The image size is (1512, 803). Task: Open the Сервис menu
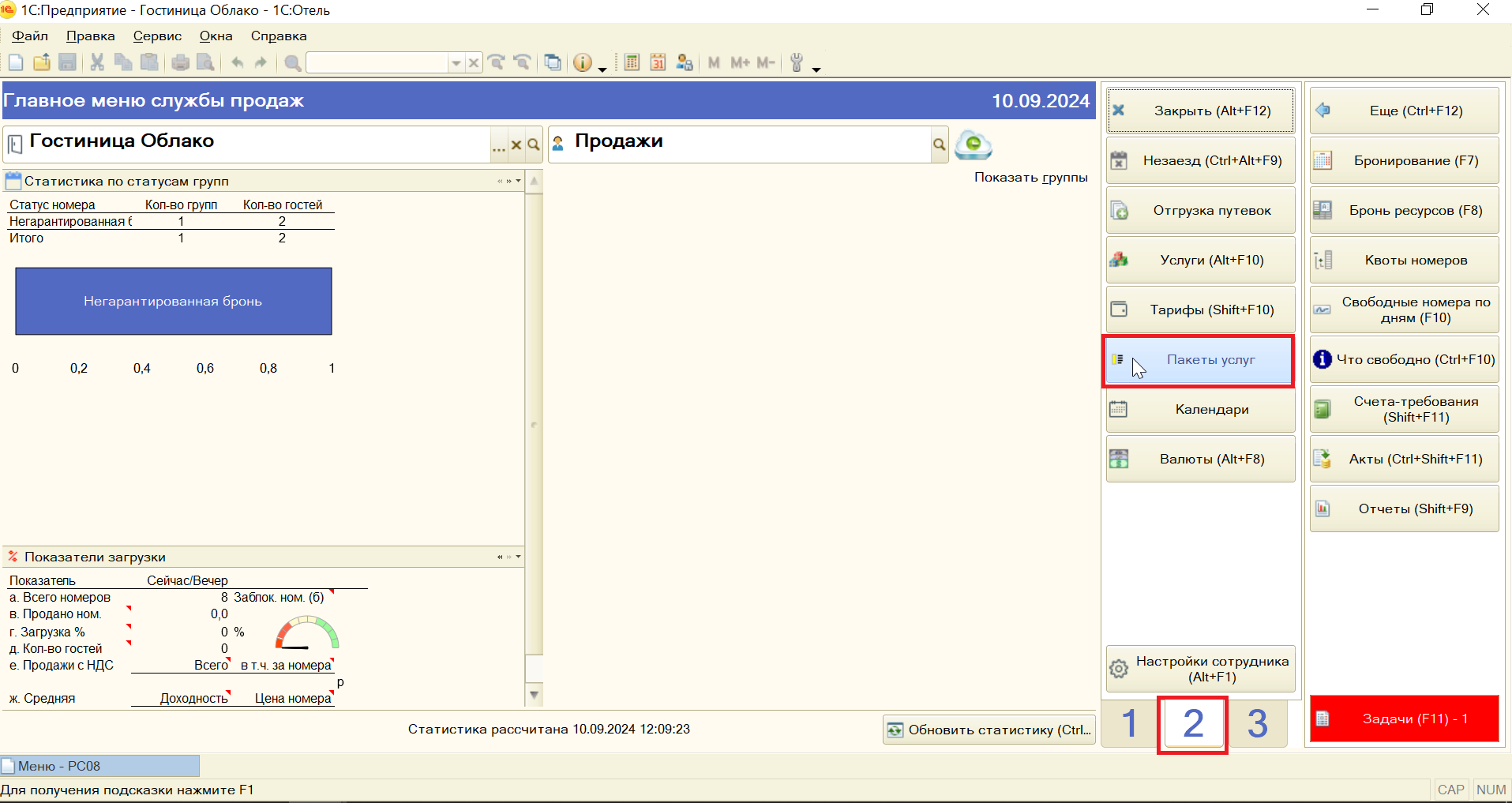tap(157, 36)
